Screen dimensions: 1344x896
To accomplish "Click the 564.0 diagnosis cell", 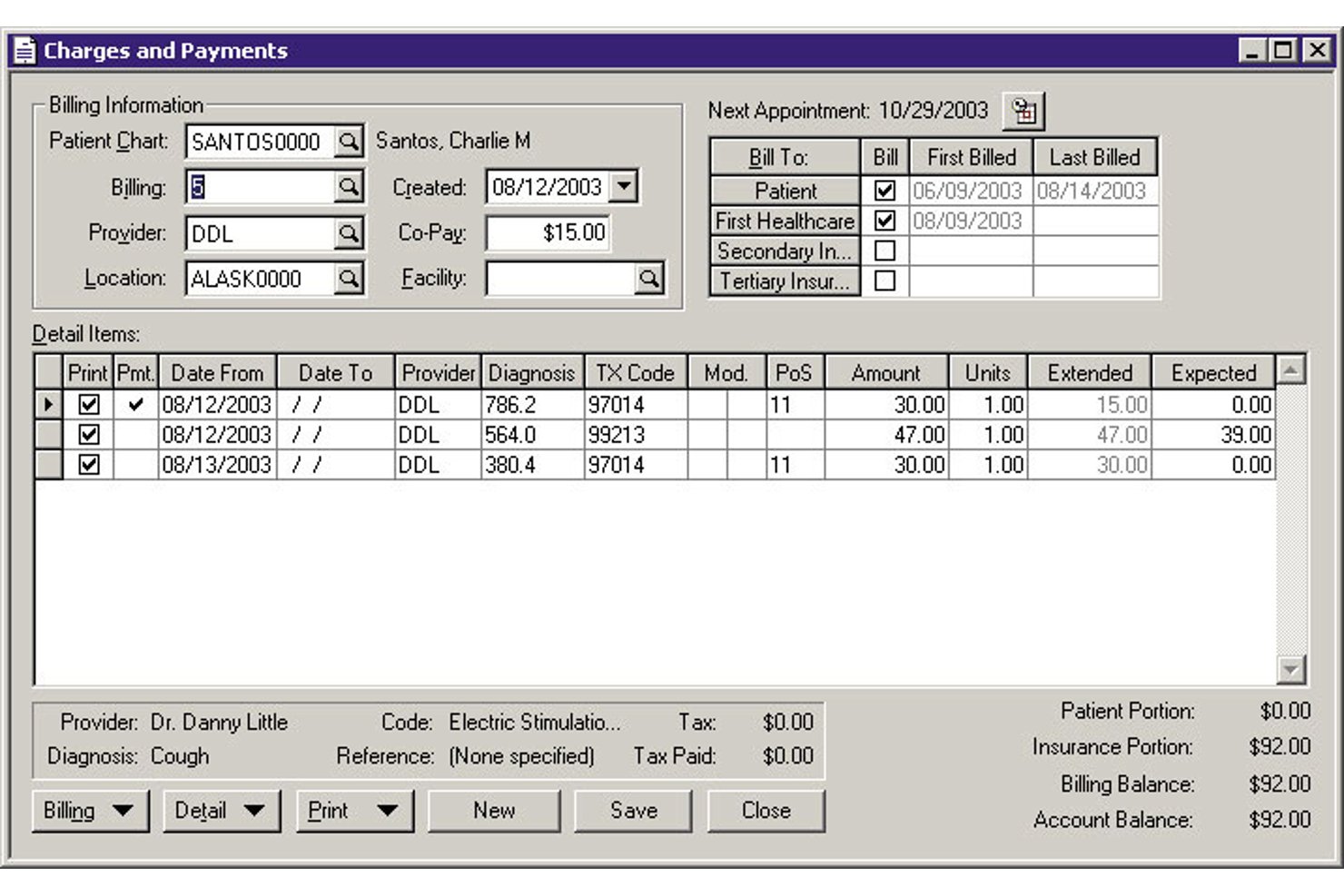I will (533, 434).
